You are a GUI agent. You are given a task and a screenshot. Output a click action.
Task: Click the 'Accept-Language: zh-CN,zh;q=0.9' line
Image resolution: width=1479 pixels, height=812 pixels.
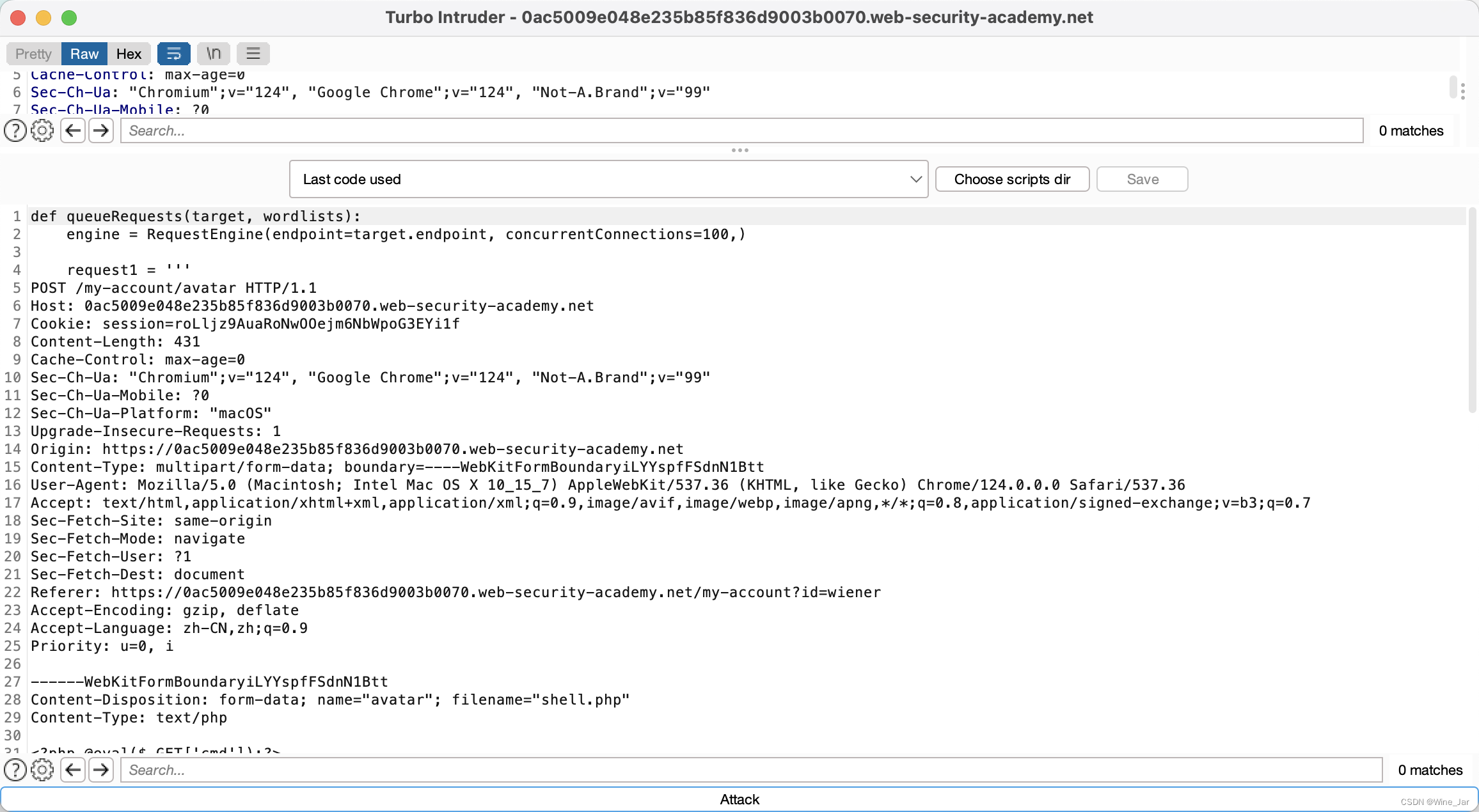tap(169, 628)
